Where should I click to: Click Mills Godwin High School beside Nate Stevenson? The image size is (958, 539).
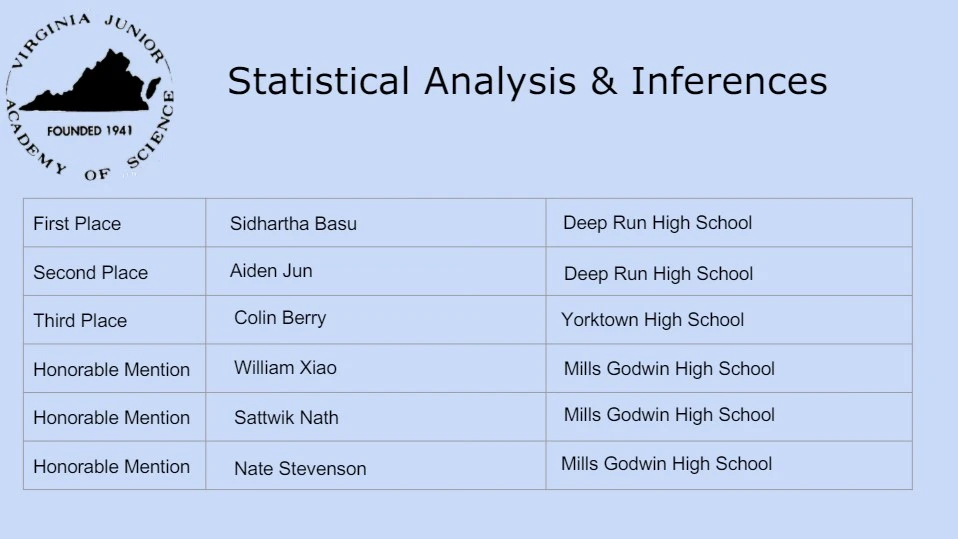click(667, 464)
